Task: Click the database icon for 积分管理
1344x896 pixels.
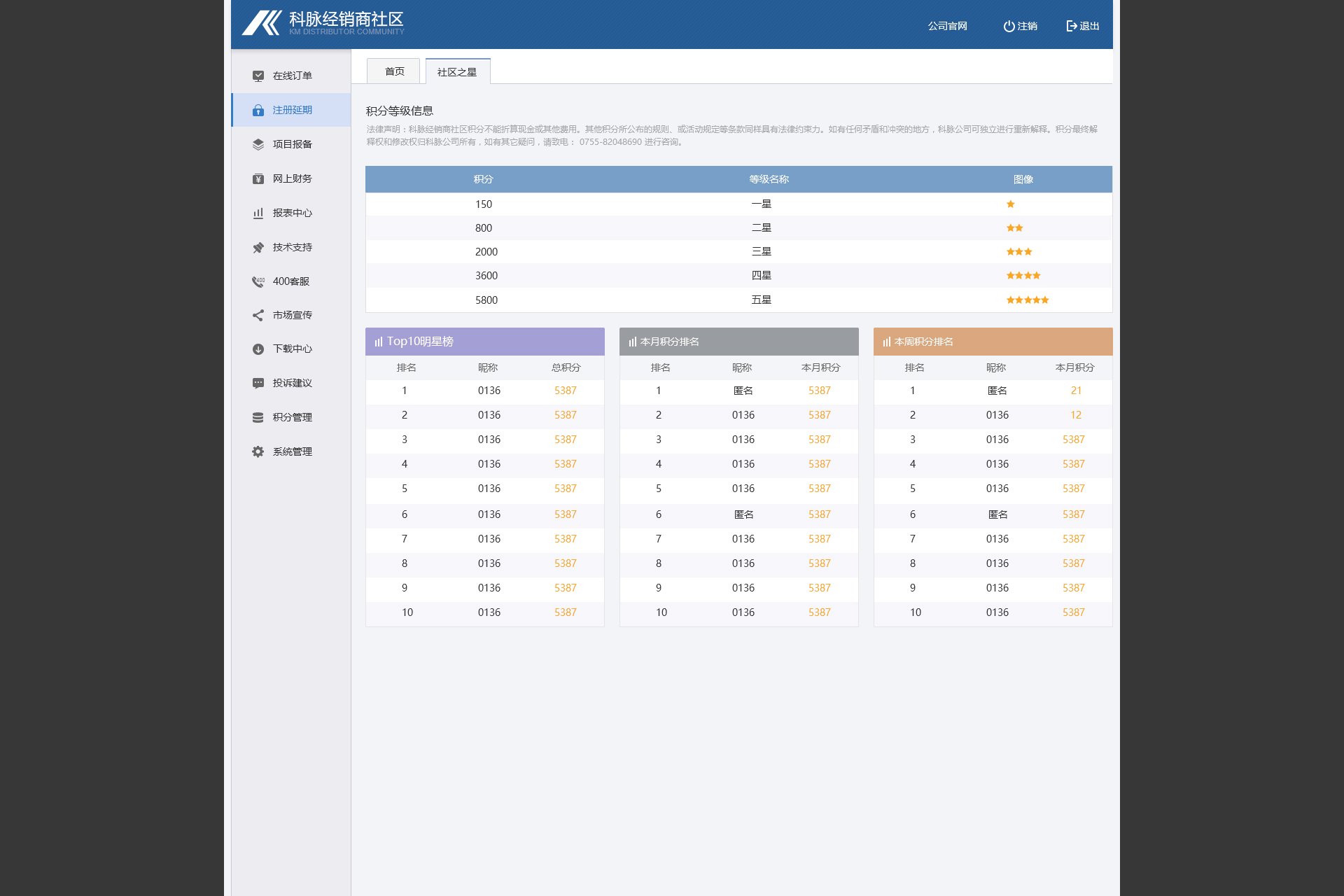Action: click(258, 417)
